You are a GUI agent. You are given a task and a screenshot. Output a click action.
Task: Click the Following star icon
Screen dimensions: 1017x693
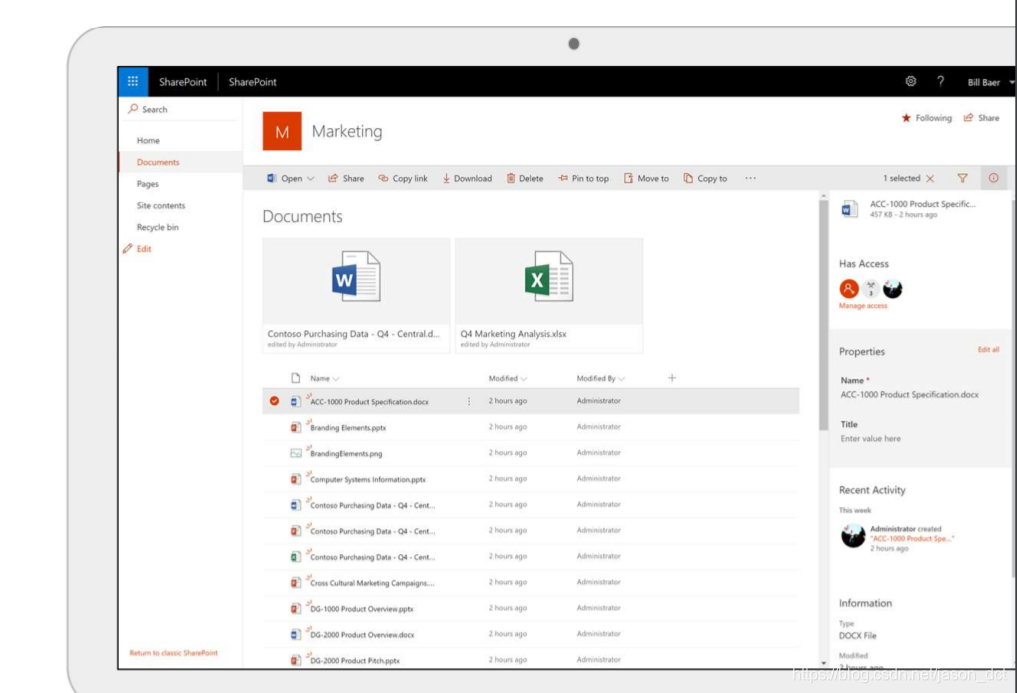coord(906,118)
